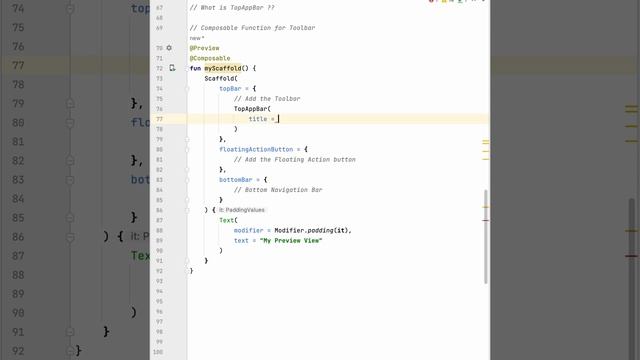
Task: Toggle background fold marker beside line 91
Action: click(70, 331)
